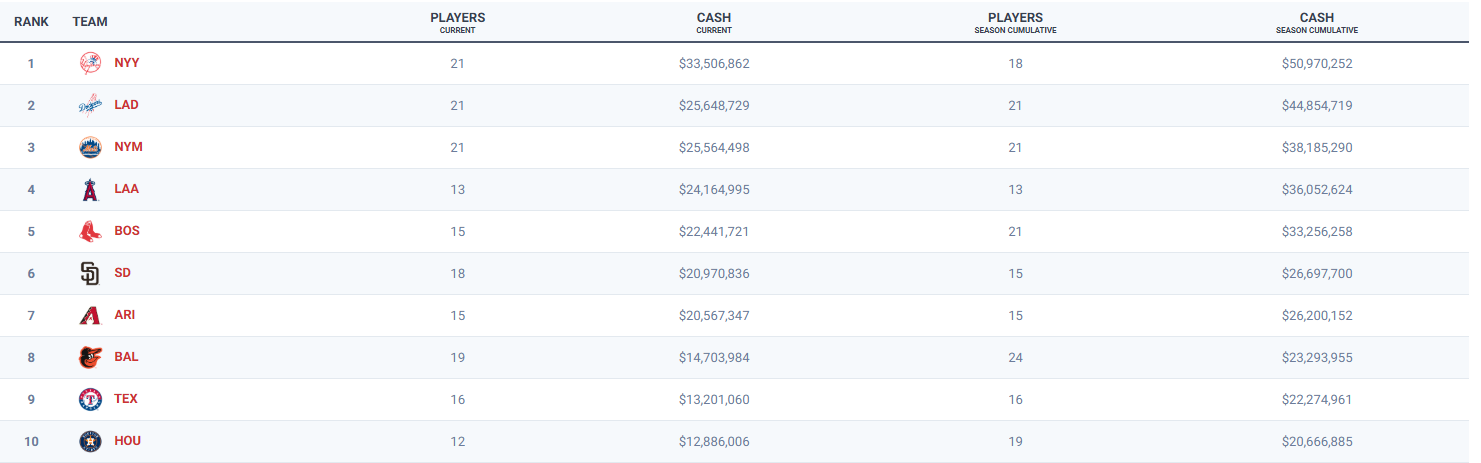This screenshot has width=1481, height=463.
Task: Sort by the TEAM column header
Action: click(90, 21)
